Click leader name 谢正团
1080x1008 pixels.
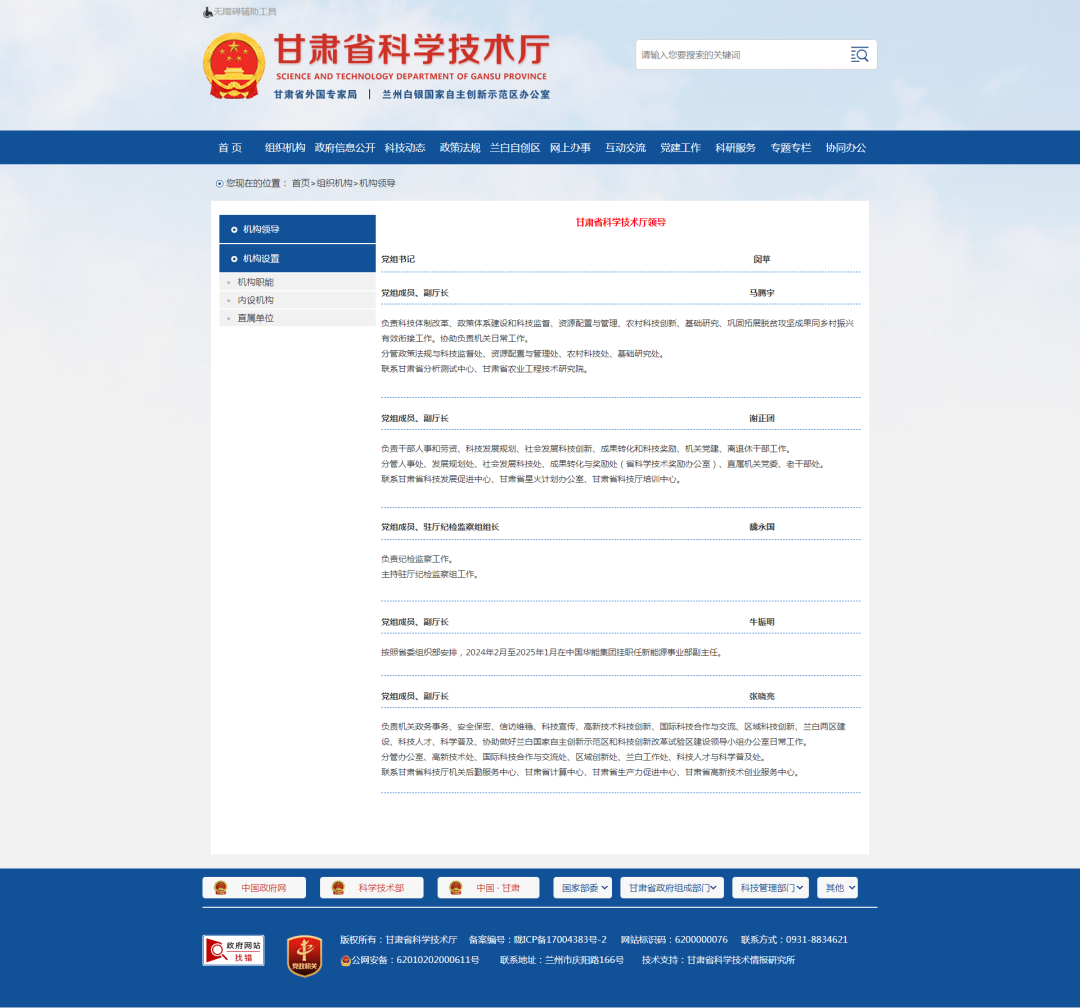coord(762,418)
